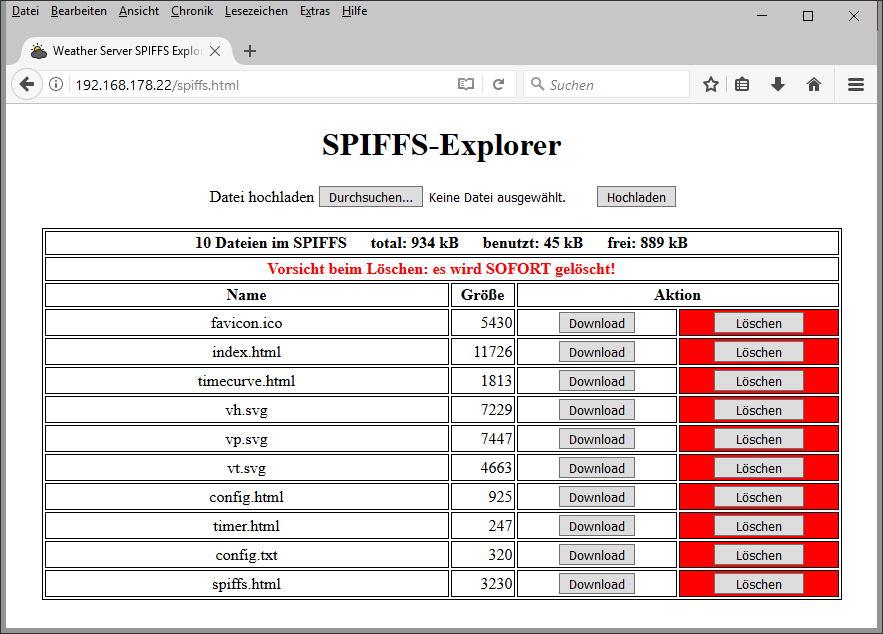Click the browser back arrow button
The height and width of the screenshot is (634, 883).
26,85
